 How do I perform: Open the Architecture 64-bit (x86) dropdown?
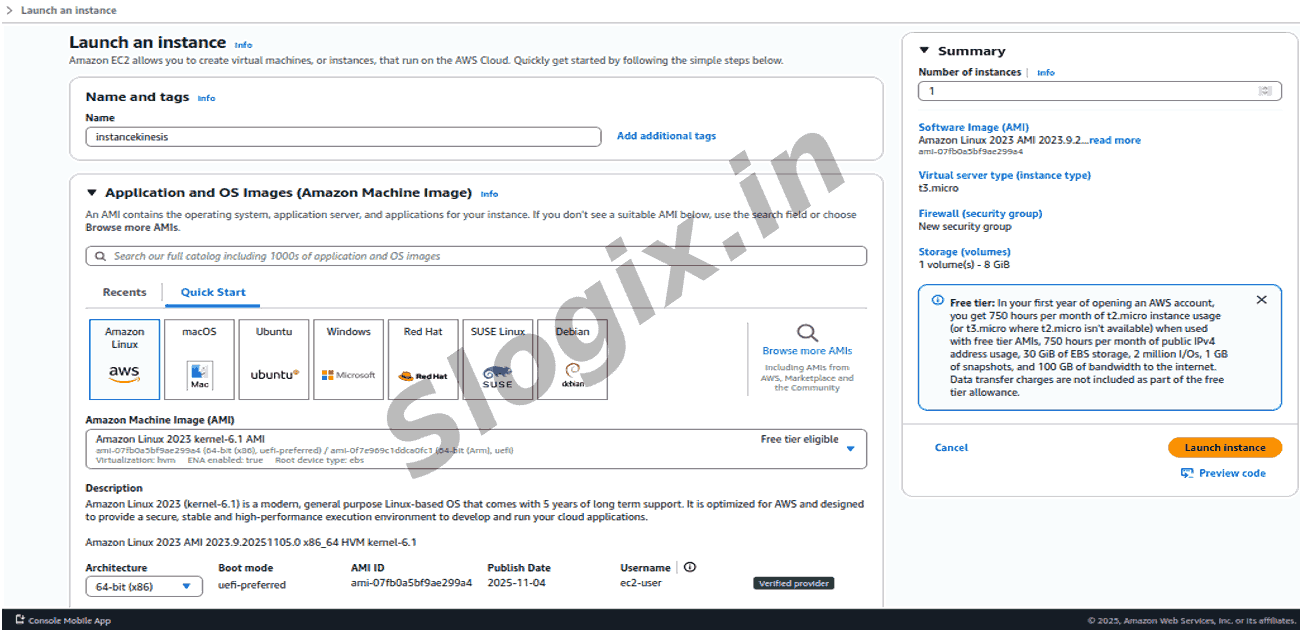click(x=144, y=587)
